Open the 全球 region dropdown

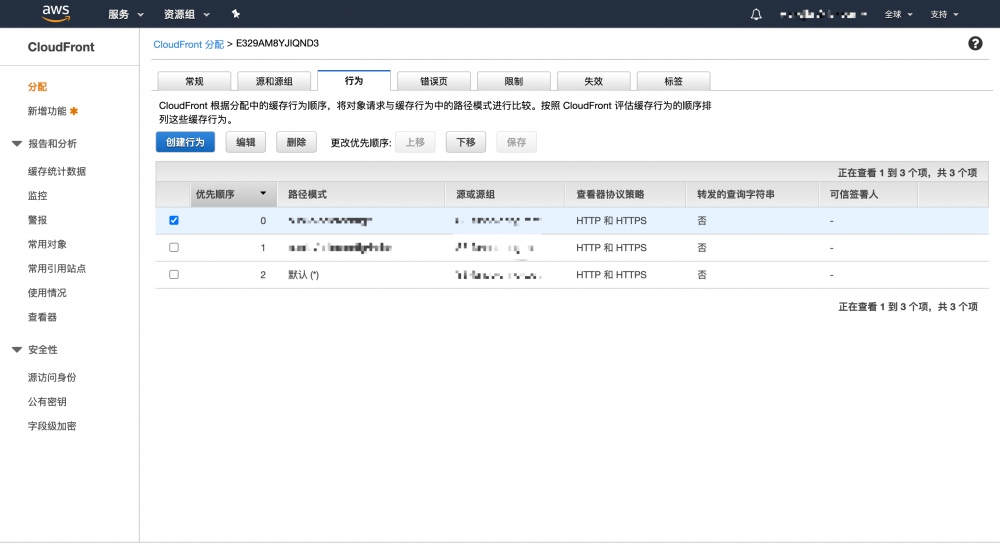898,14
